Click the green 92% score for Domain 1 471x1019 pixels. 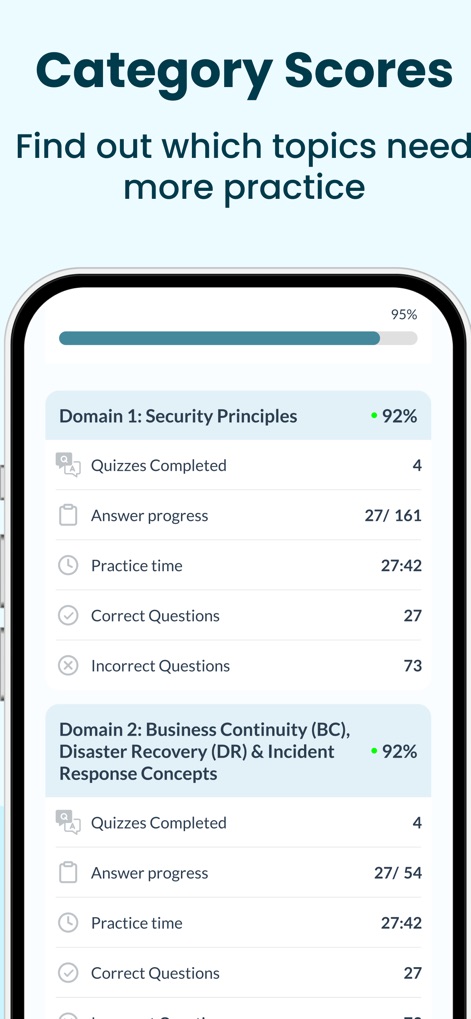coord(394,416)
